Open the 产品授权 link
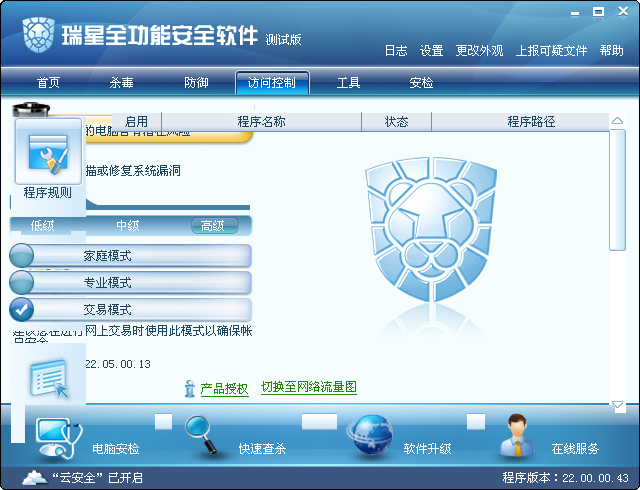The height and width of the screenshot is (490, 640). (224, 389)
